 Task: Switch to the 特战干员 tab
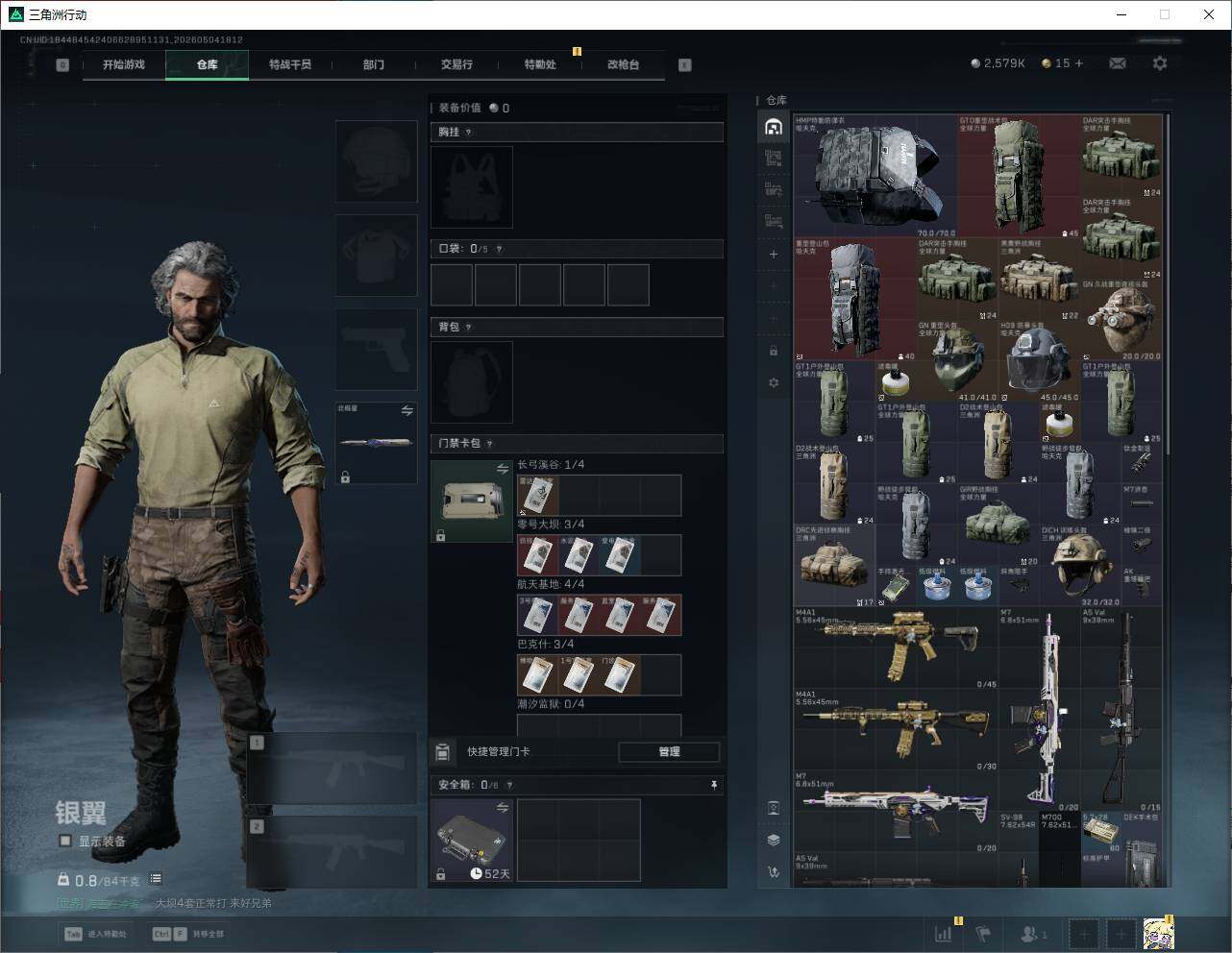click(290, 64)
